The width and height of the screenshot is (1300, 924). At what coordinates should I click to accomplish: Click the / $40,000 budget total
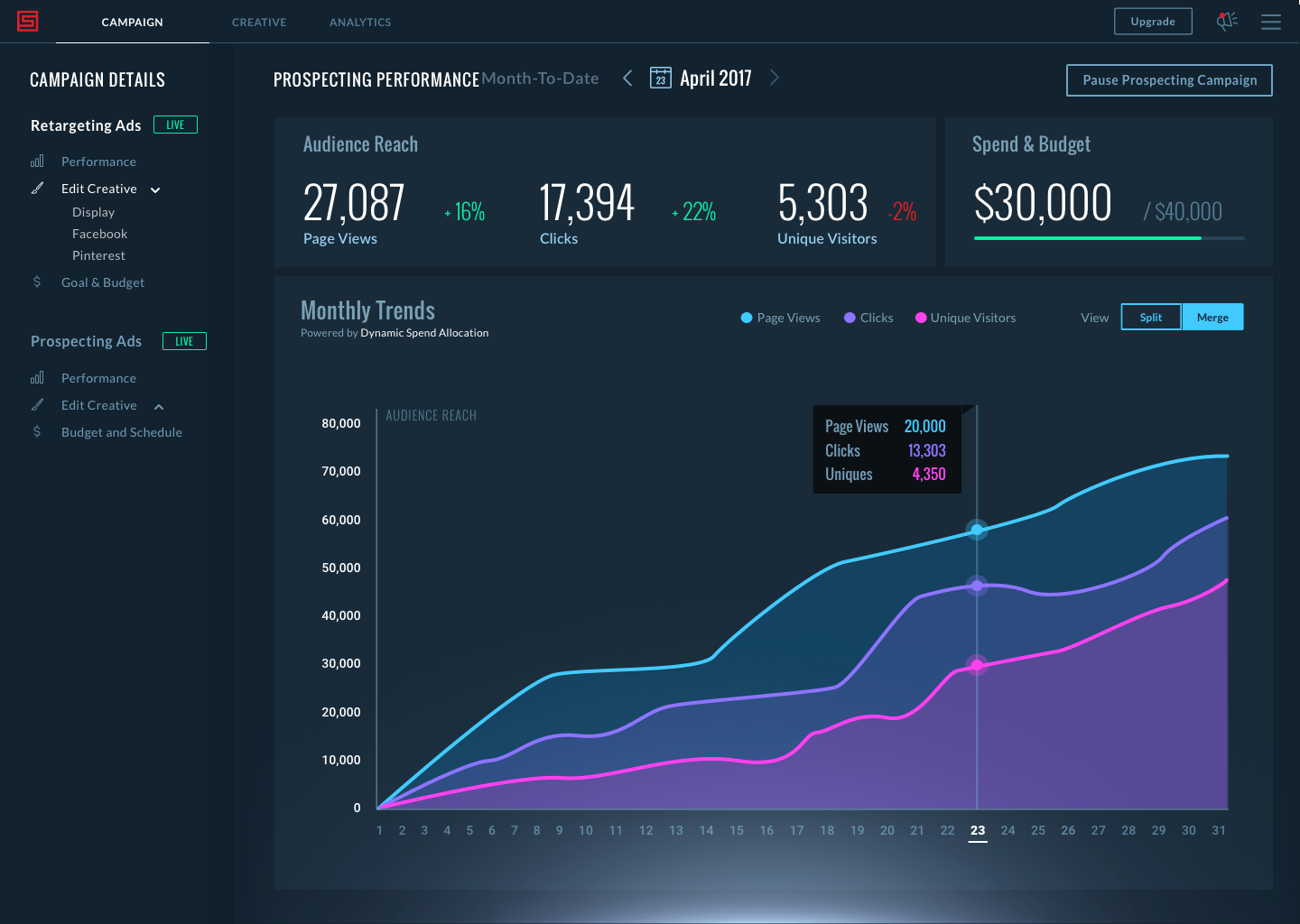click(x=1183, y=212)
